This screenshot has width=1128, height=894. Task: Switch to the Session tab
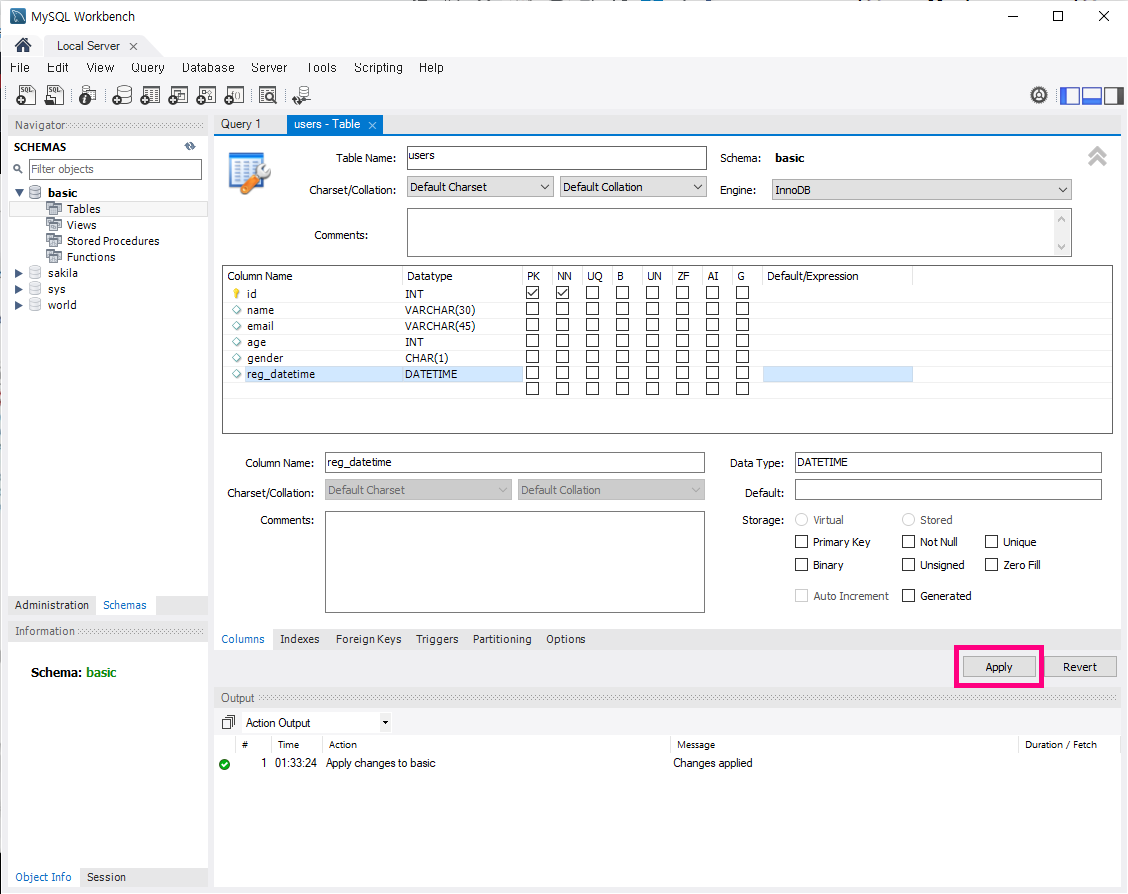[x=106, y=877]
